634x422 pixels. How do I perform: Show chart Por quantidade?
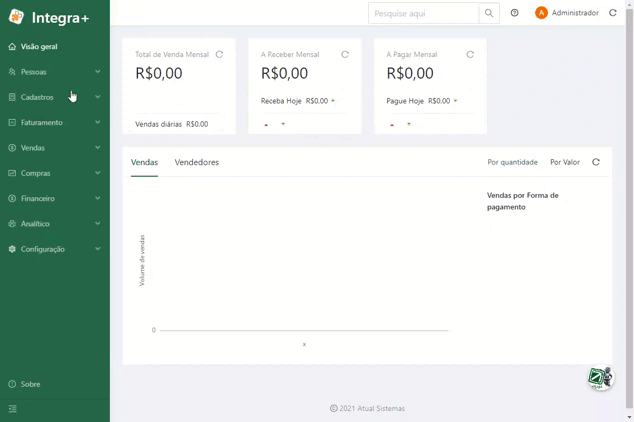click(x=512, y=162)
